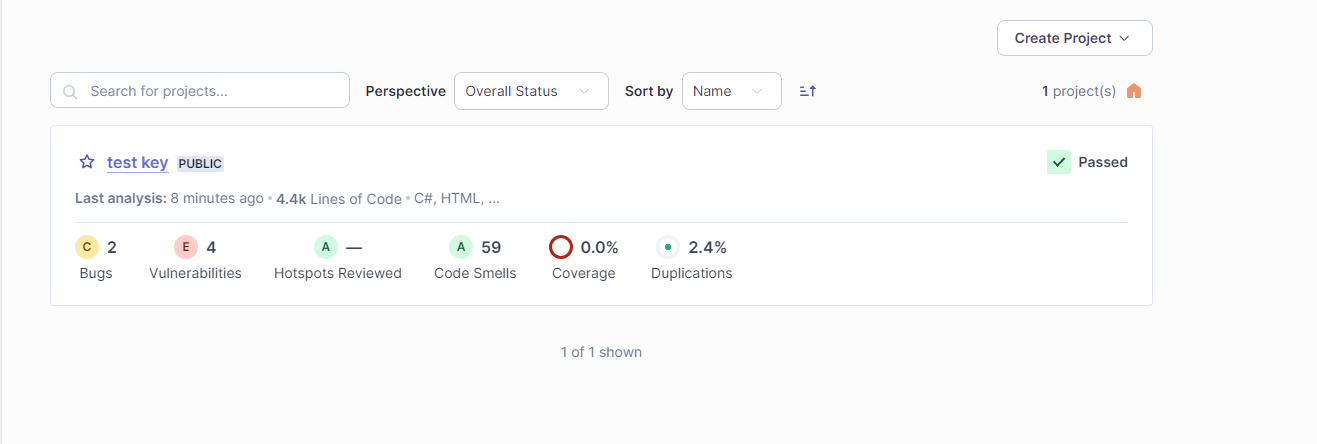Open the test key project link
The image size is (1317, 444).
click(x=138, y=163)
